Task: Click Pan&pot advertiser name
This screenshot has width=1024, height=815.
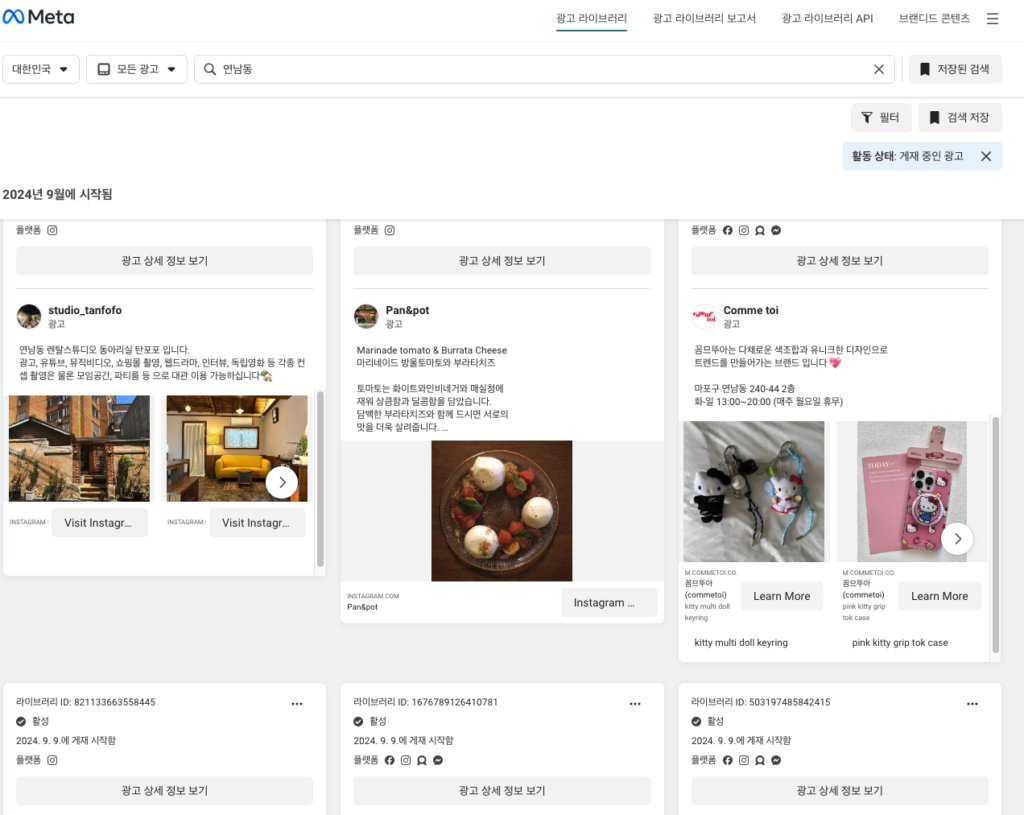Action: click(408, 310)
